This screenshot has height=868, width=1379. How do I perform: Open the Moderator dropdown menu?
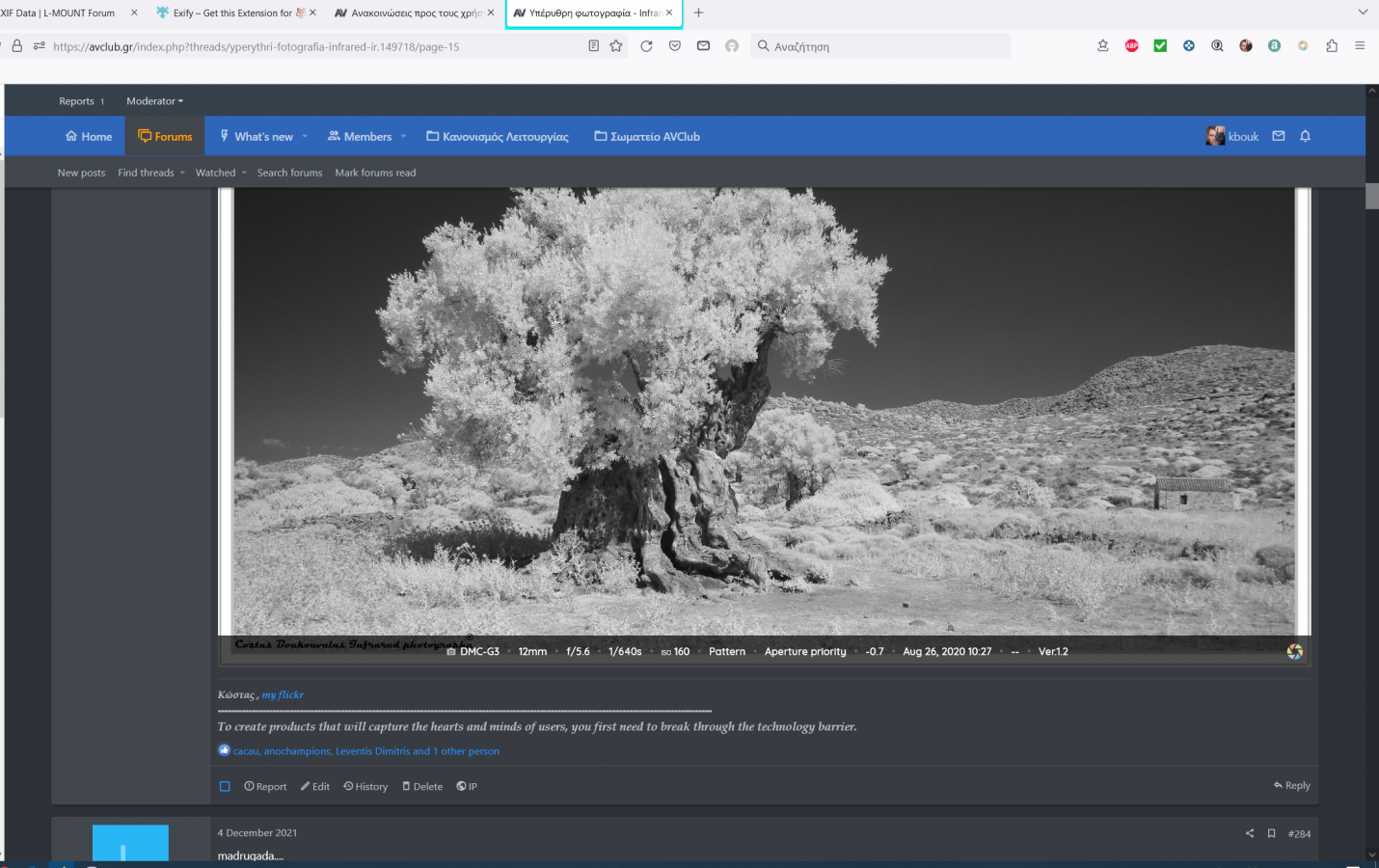(153, 101)
